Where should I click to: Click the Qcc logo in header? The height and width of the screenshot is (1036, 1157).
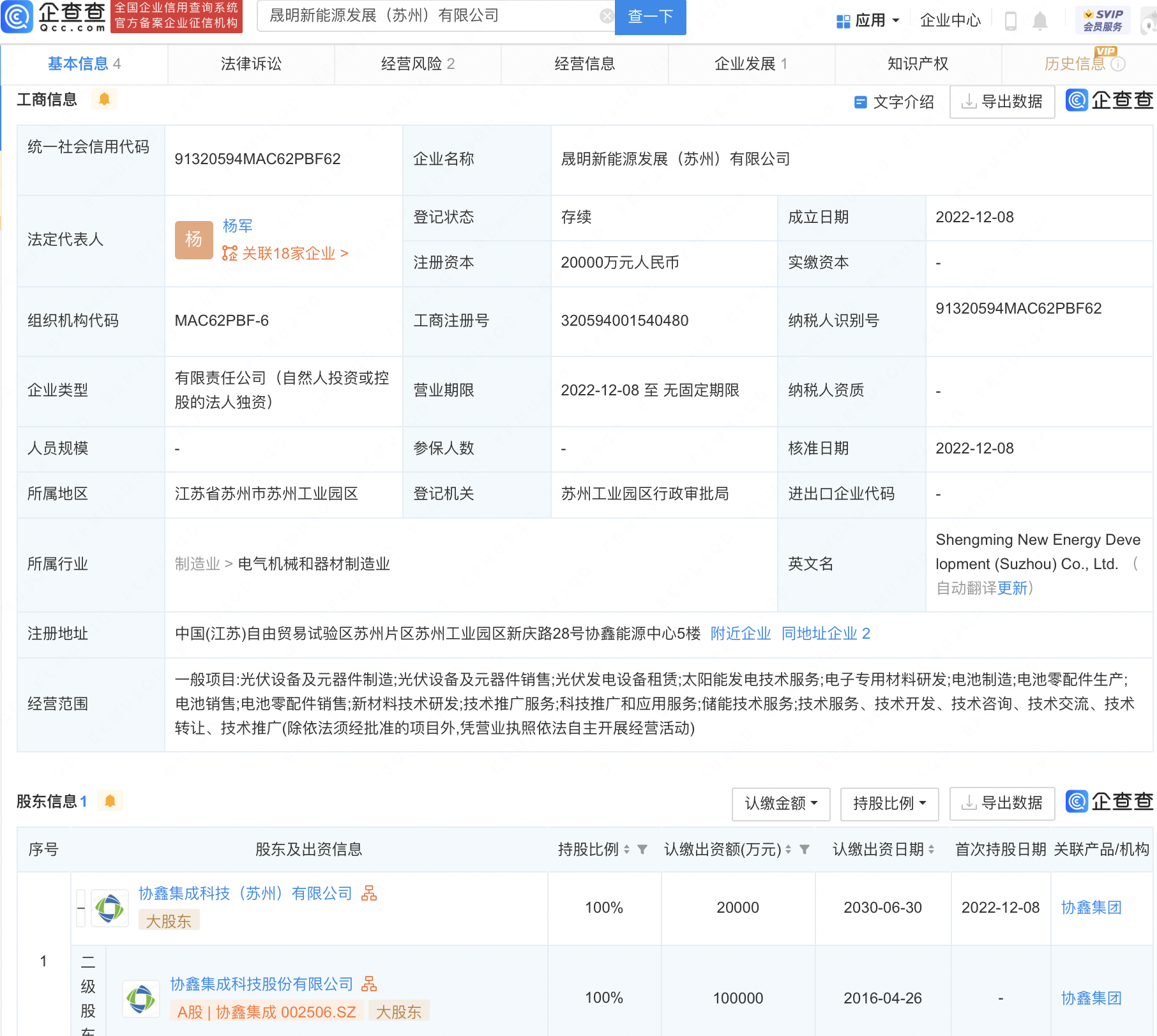click(x=54, y=17)
